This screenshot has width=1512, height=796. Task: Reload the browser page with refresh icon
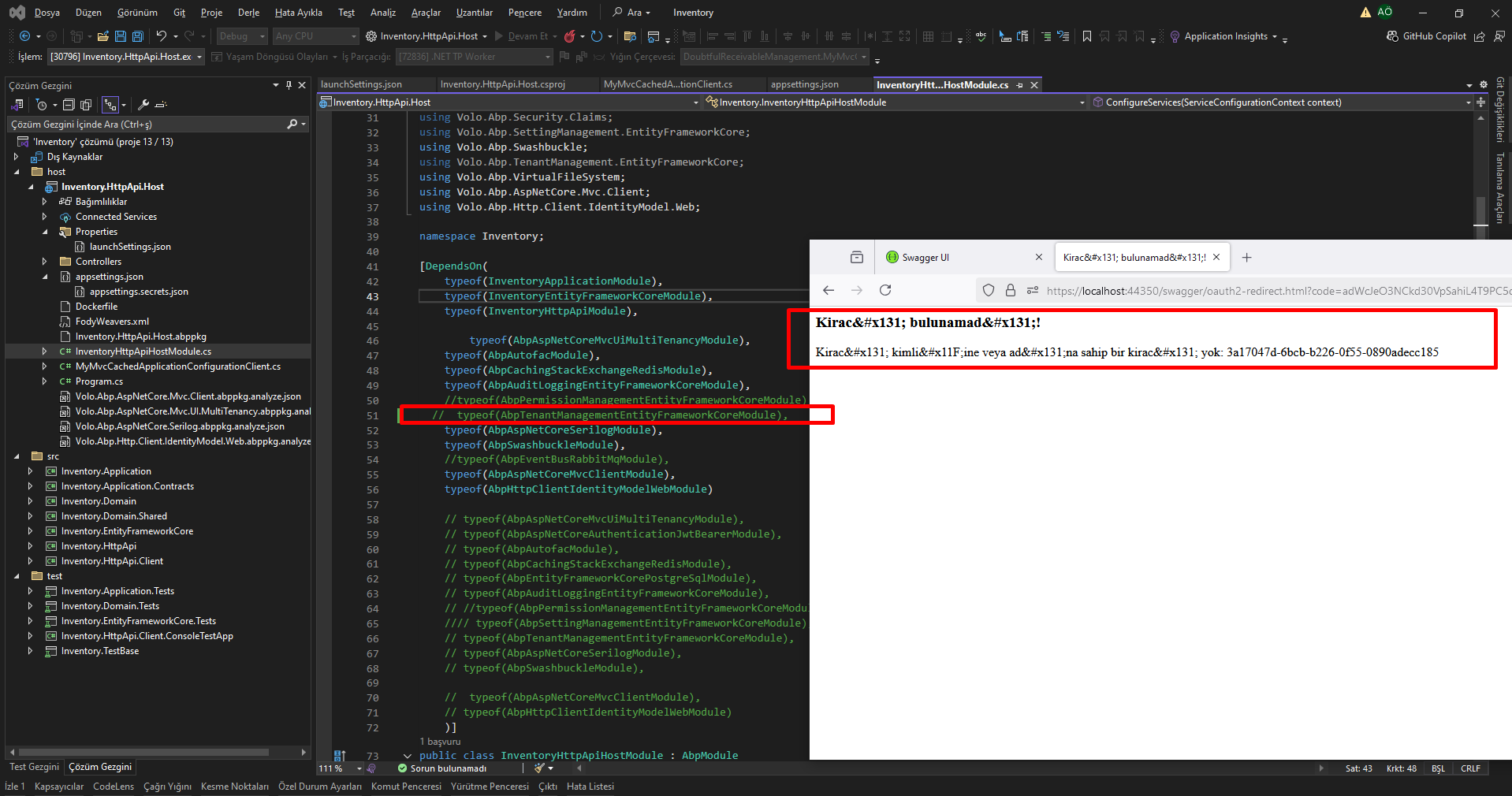(885, 290)
